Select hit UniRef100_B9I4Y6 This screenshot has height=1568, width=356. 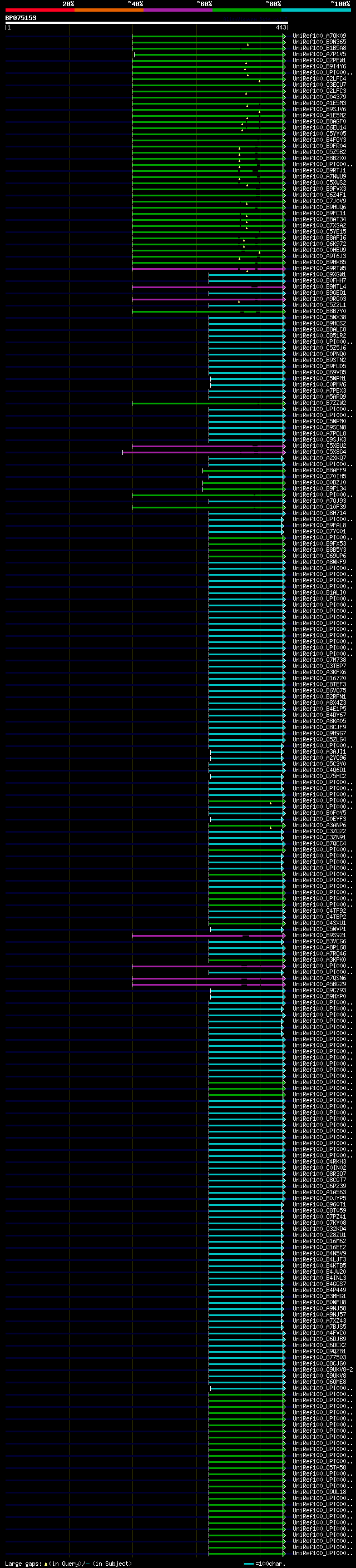click(x=319, y=66)
